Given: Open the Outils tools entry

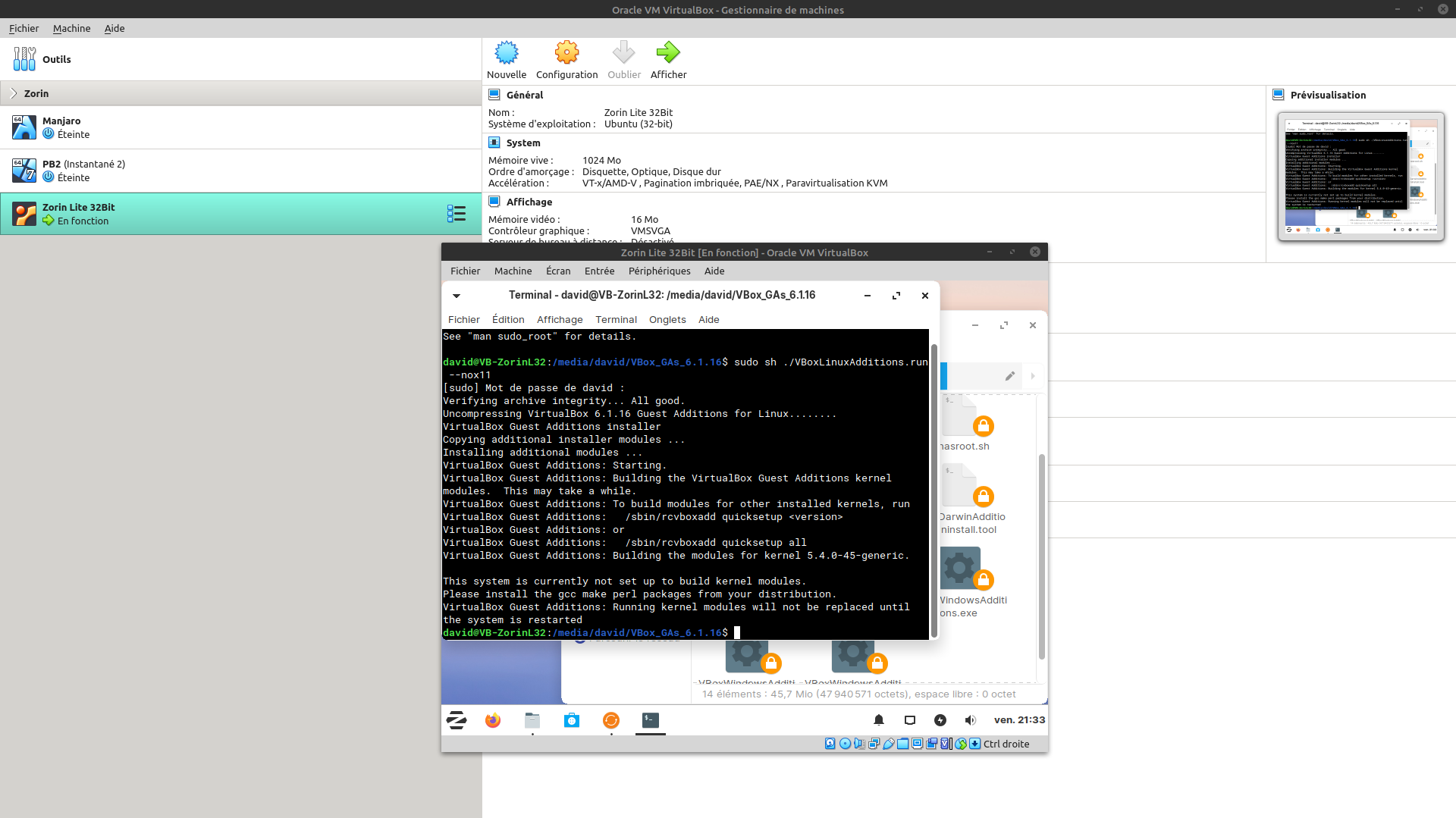Looking at the screenshot, I should tap(56, 59).
